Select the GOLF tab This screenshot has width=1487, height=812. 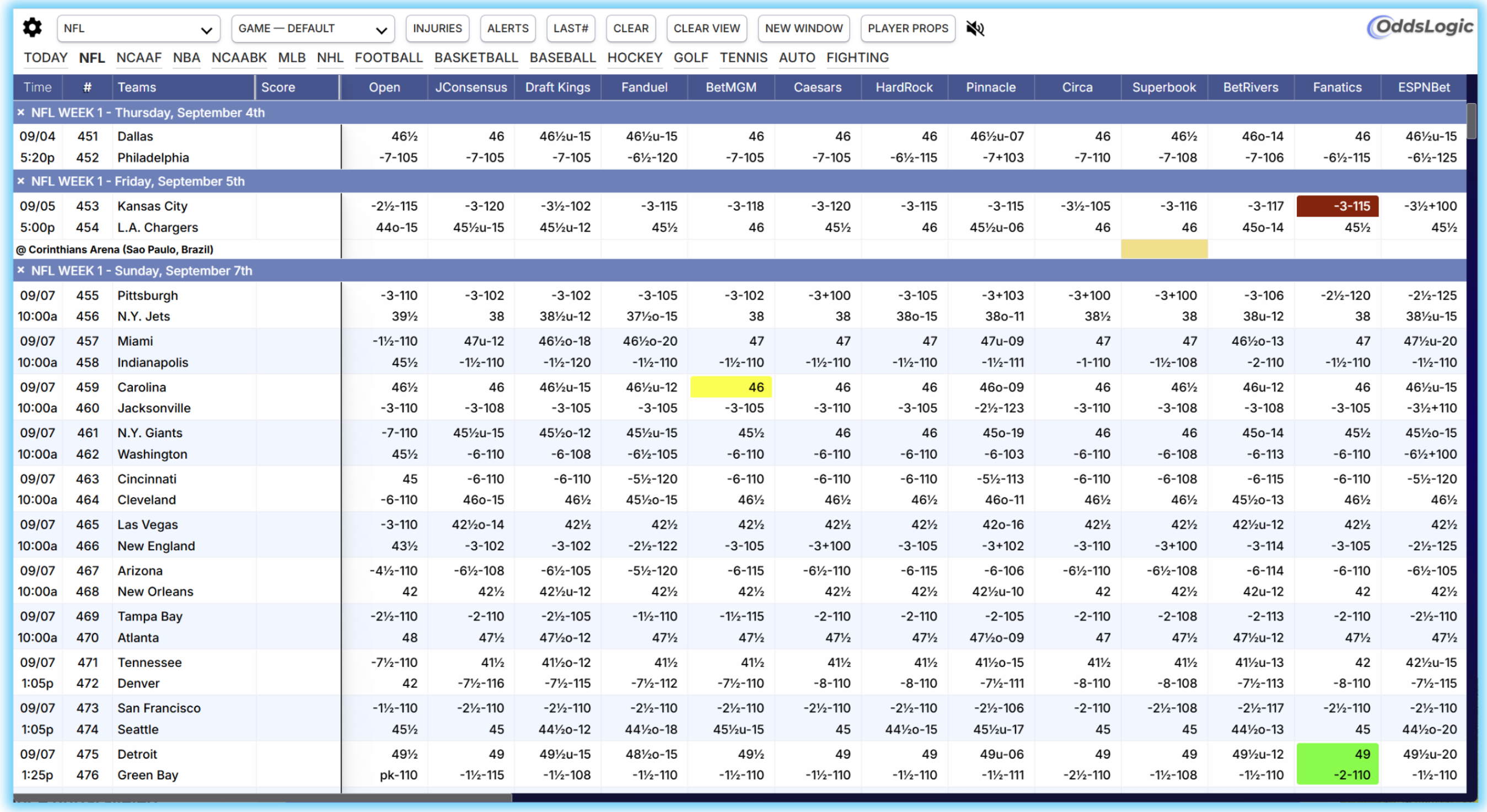pos(690,58)
